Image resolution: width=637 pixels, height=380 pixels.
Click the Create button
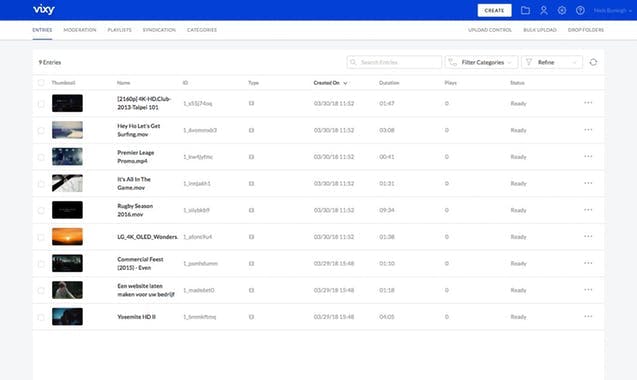point(494,11)
